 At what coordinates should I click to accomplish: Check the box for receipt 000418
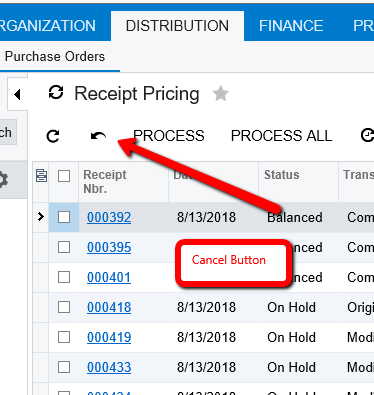pyautogui.click(x=64, y=307)
